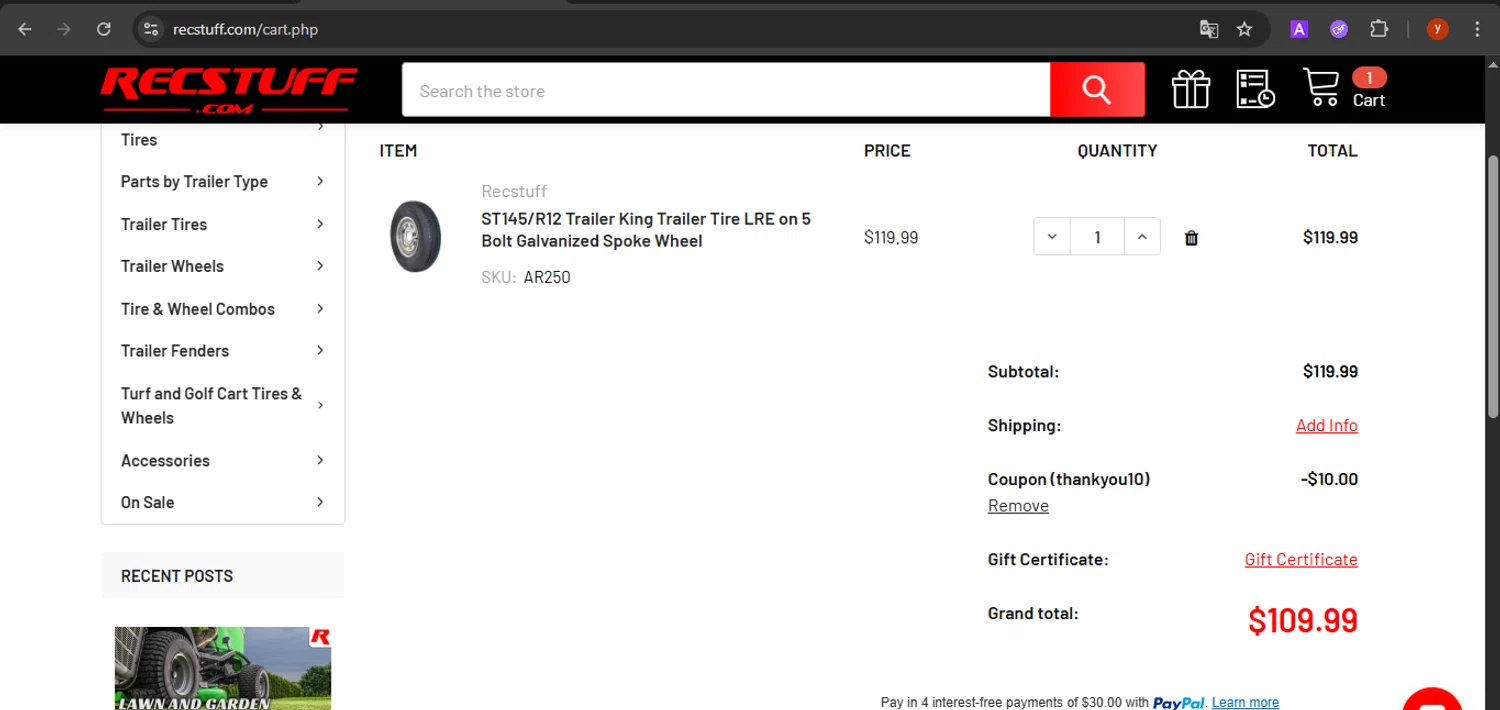
Task: Expand Turf and Golf Cart Tires chevron
Action: click(320, 405)
